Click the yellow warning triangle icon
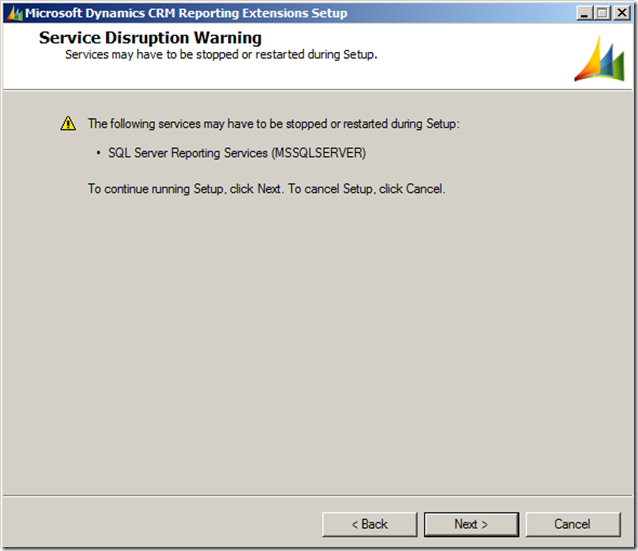This screenshot has width=638, height=551. click(x=68, y=123)
